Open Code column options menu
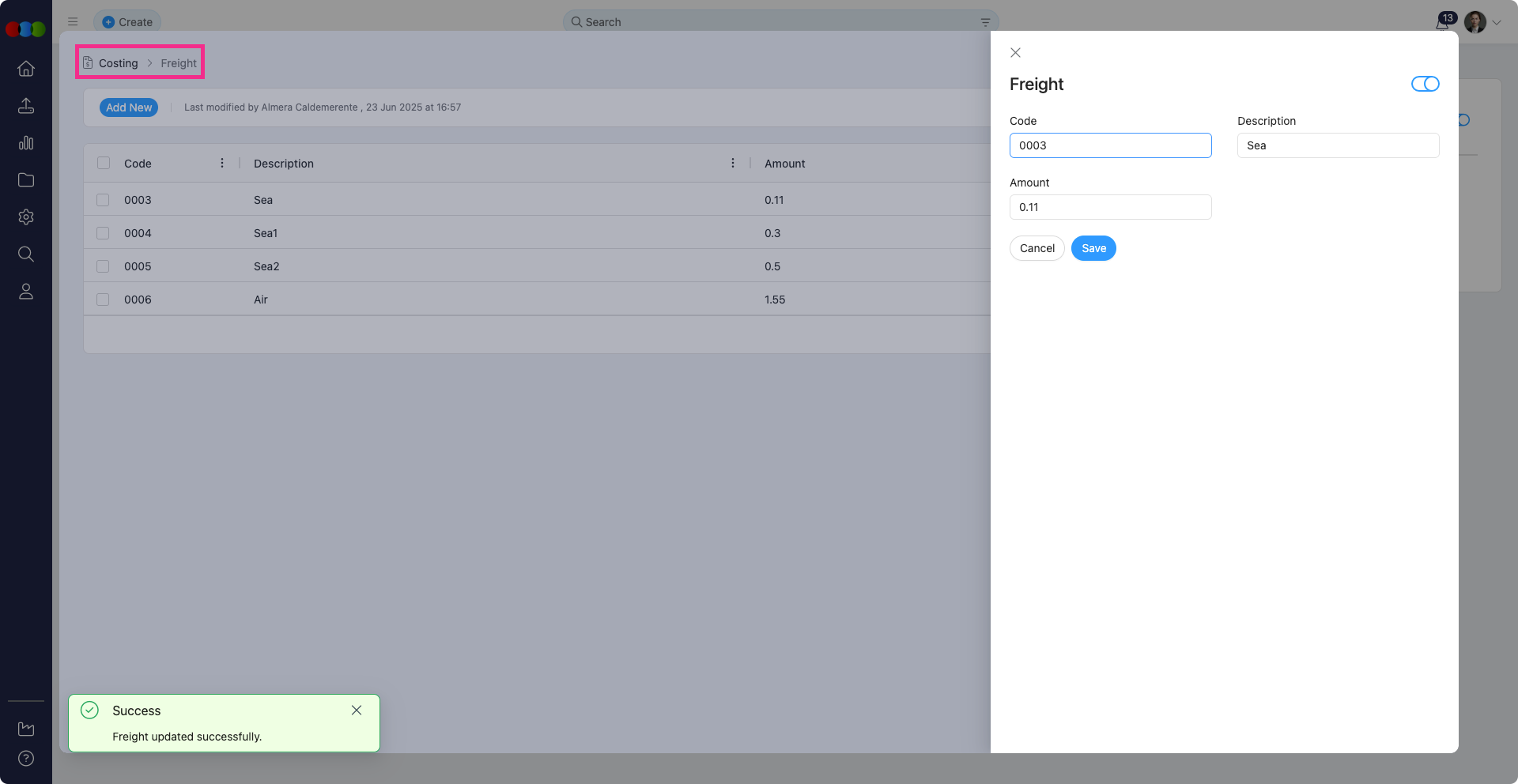The height and width of the screenshot is (784, 1518). [222, 163]
